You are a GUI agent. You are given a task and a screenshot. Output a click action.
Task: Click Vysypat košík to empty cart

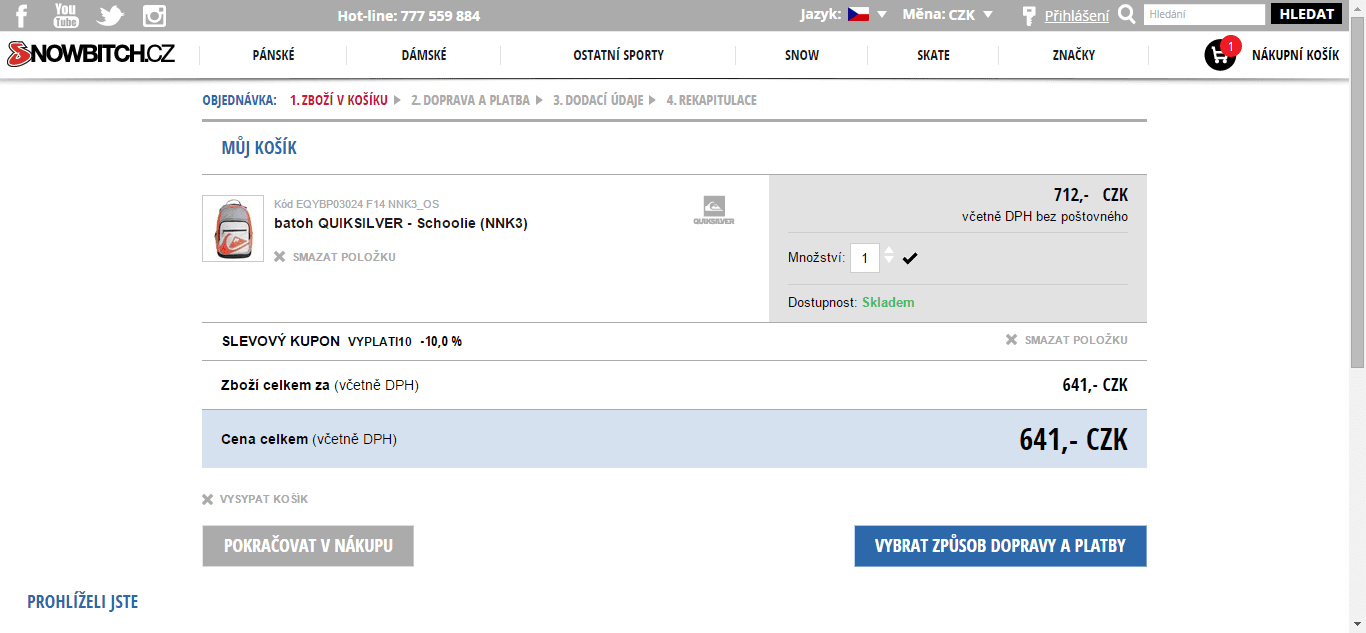(264, 499)
